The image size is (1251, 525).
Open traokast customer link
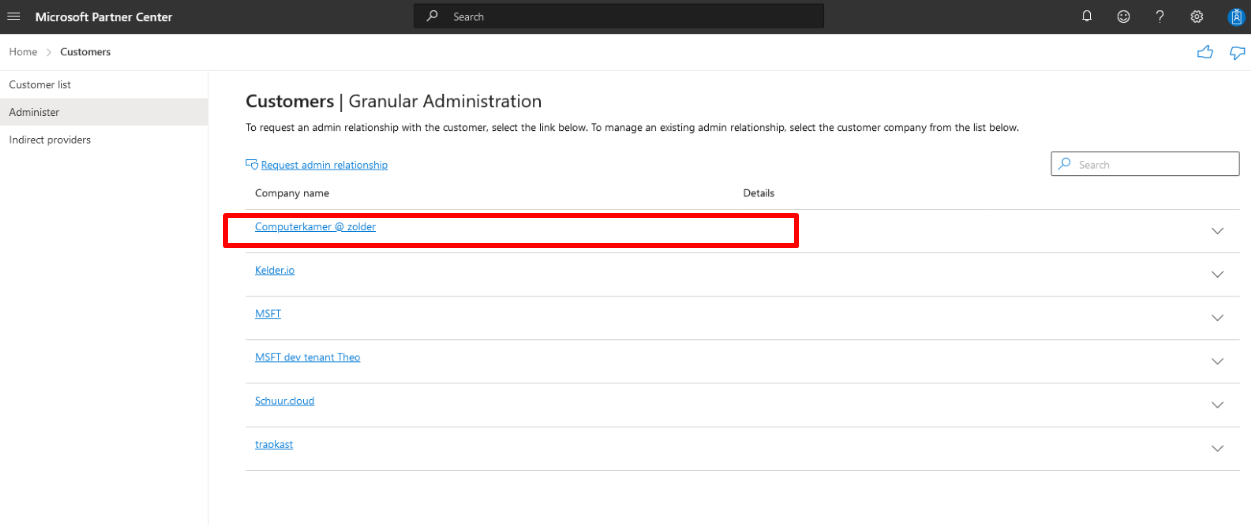[274, 444]
